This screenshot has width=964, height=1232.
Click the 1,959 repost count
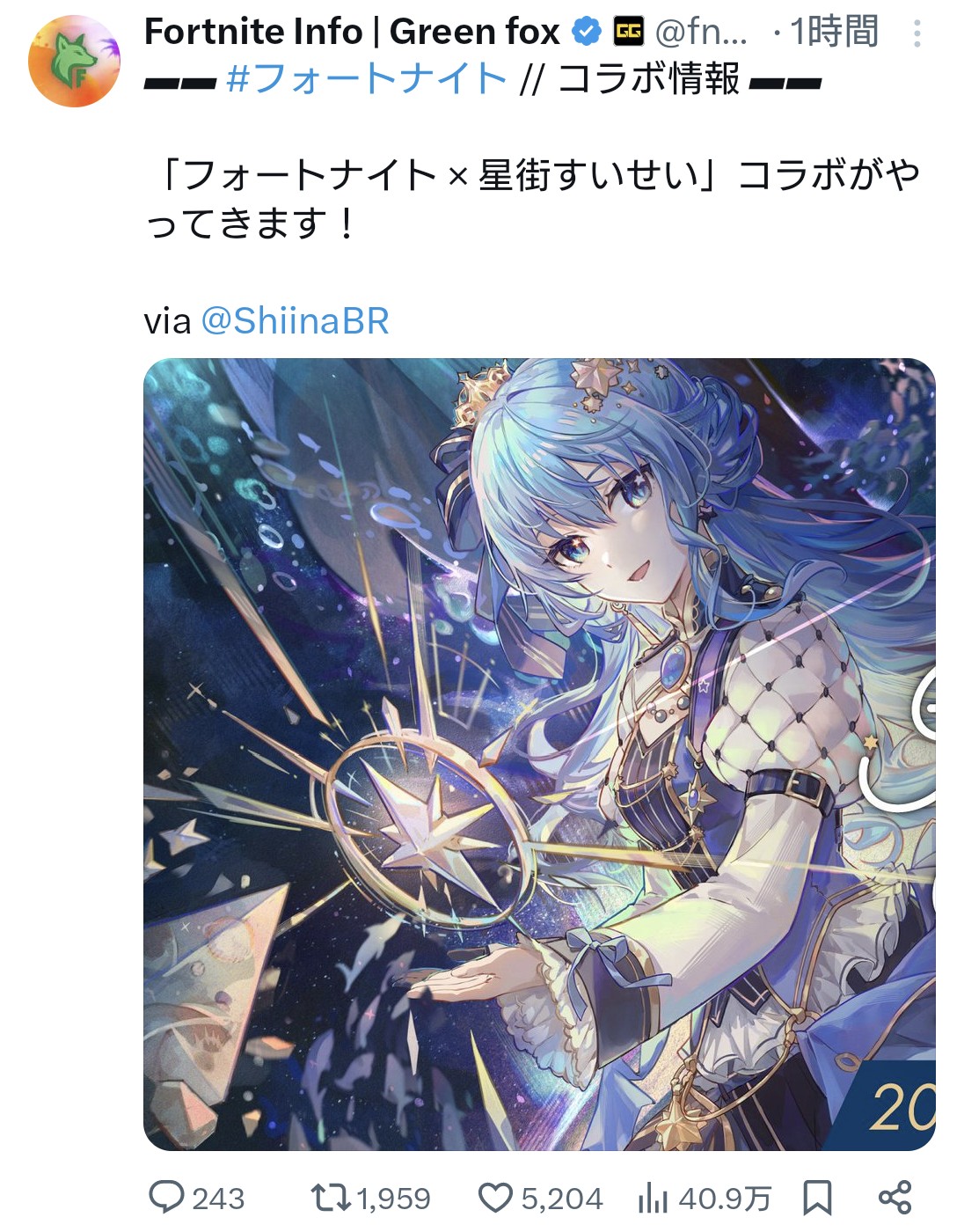[x=393, y=1199]
